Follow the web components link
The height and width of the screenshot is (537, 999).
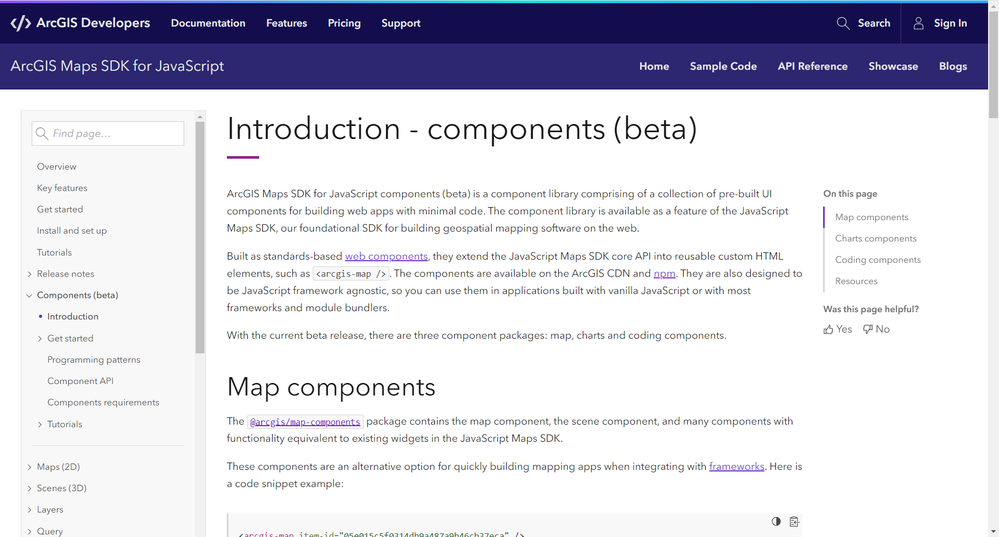click(386, 257)
